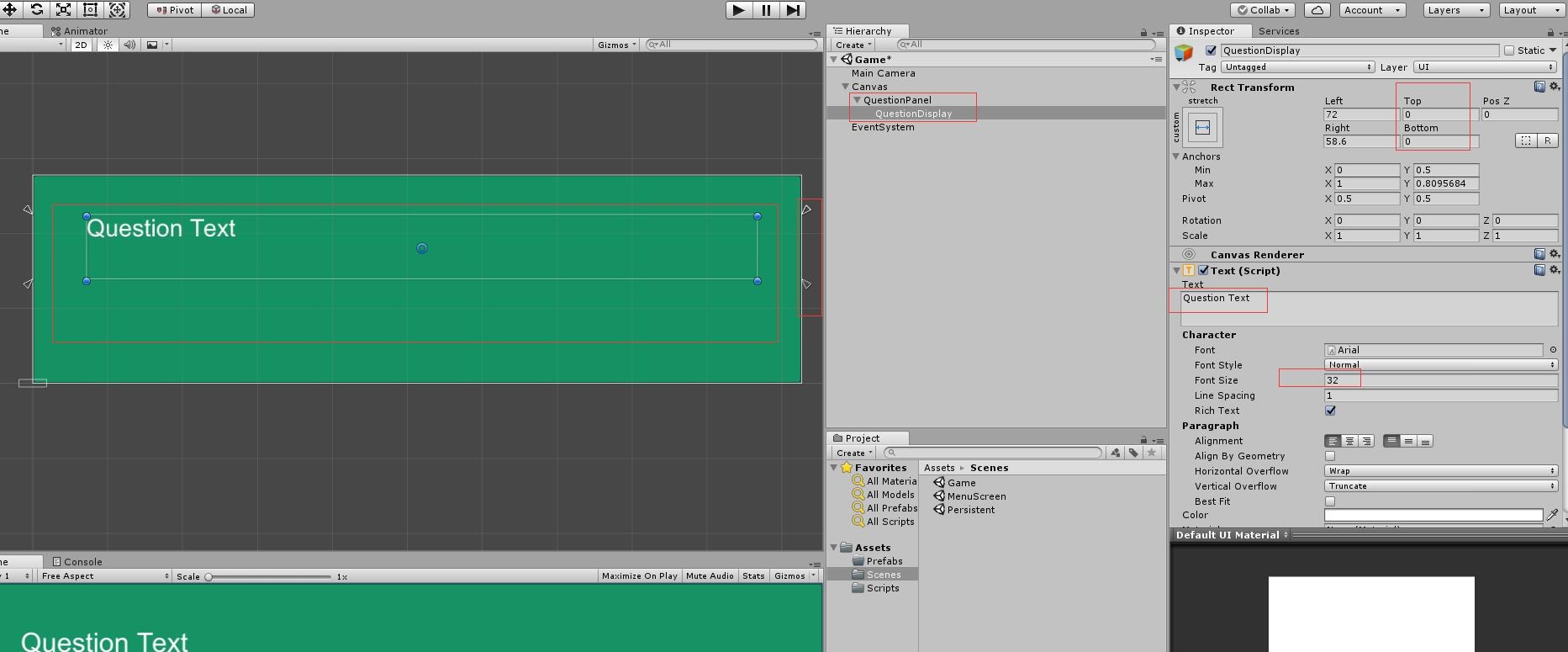Open the Text (Script) help icon
The height and width of the screenshot is (652, 1568).
(1539, 270)
